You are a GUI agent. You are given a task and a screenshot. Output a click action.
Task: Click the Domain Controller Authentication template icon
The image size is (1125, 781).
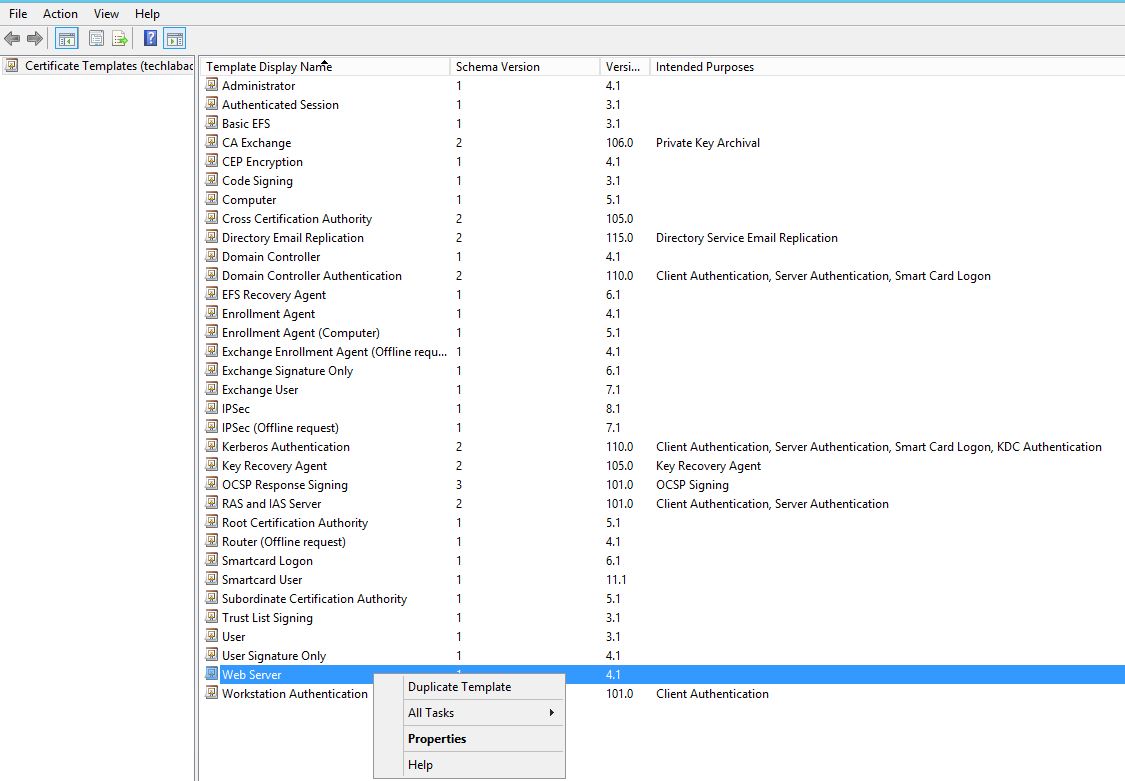pyautogui.click(x=212, y=275)
